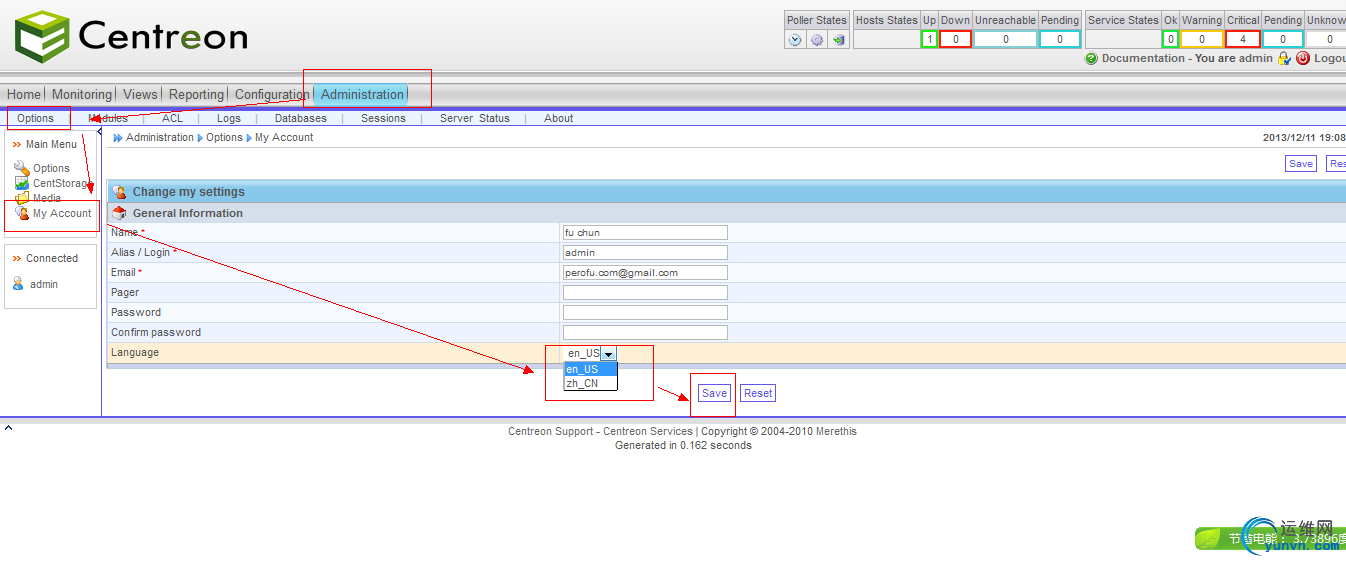Switch to the About submenu tab
The width and height of the screenshot is (1346, 563).
coord(559,118)
